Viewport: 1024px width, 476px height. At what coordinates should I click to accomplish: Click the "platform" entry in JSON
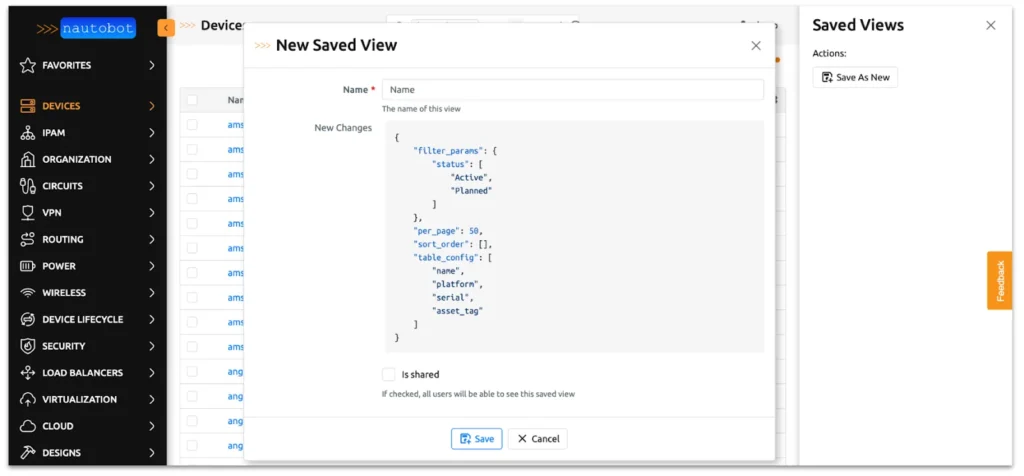click(455, 284)
